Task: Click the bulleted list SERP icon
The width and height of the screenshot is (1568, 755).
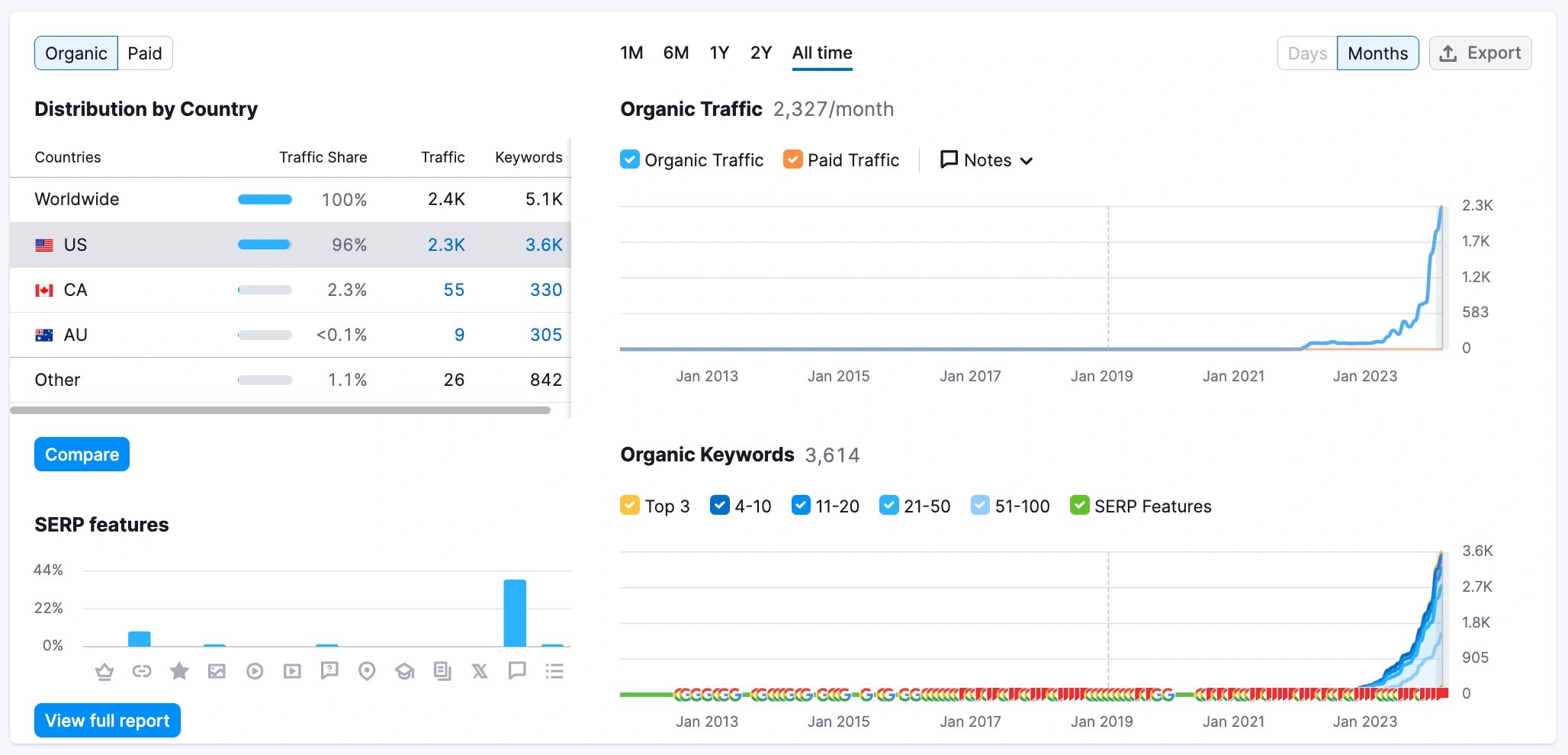Action: tap(554, 671)
